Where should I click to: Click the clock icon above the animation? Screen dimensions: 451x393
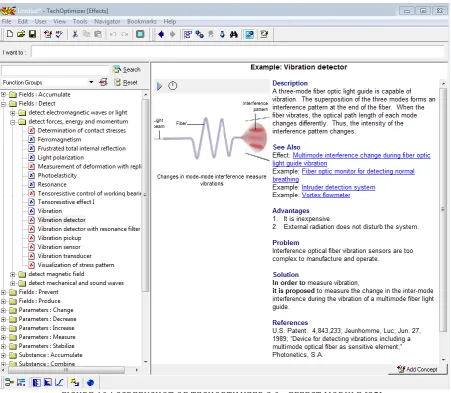click(173, 86)
